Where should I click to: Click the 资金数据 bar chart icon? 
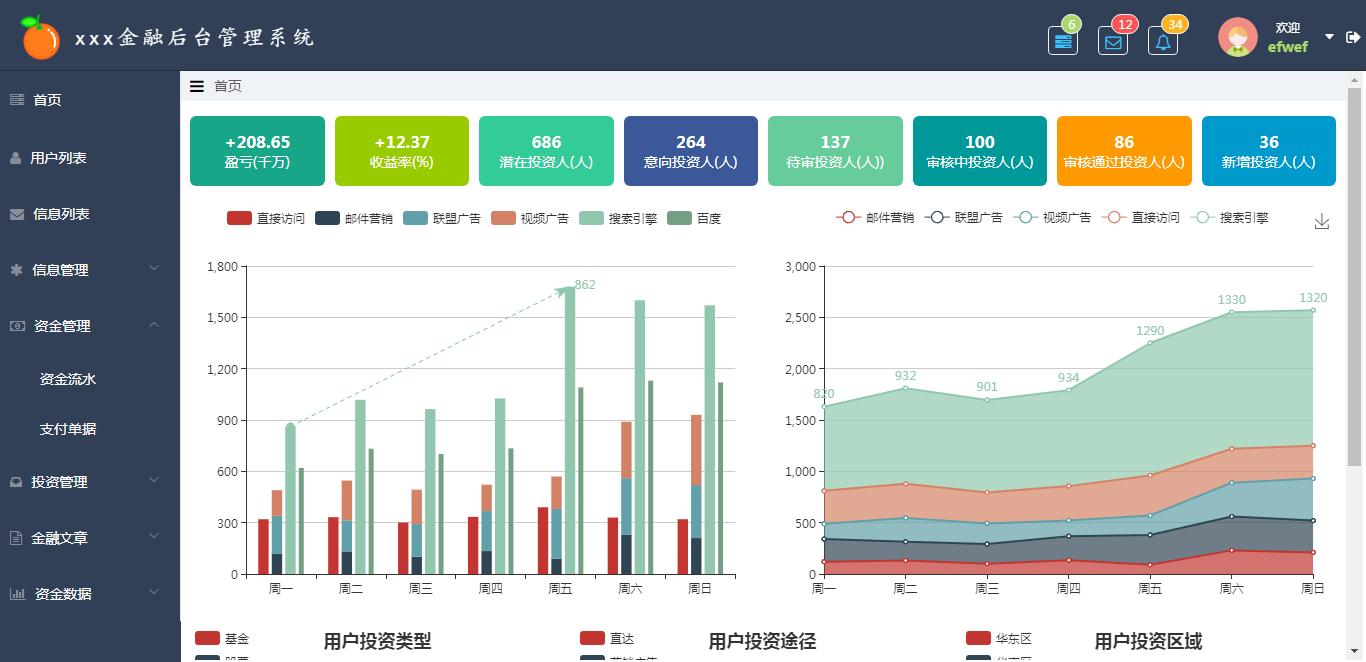(17, 594)
